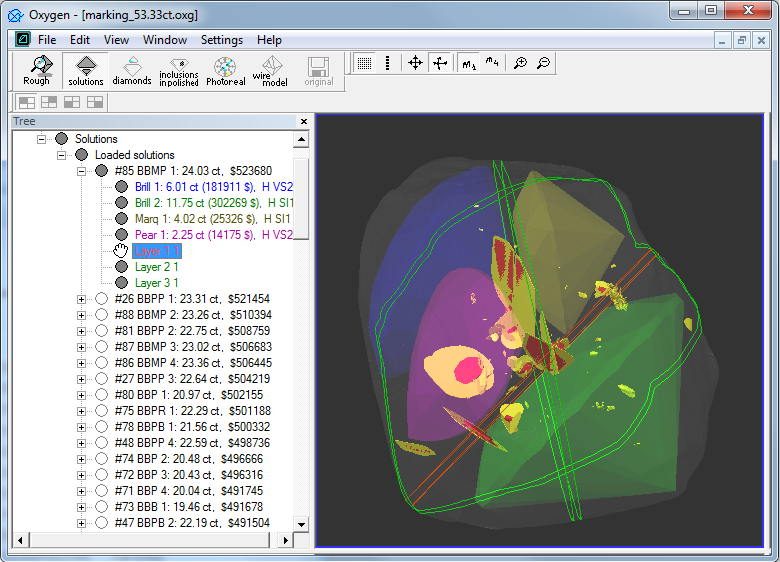
Task: Open the Settings menu
Action: coord(221,40)
